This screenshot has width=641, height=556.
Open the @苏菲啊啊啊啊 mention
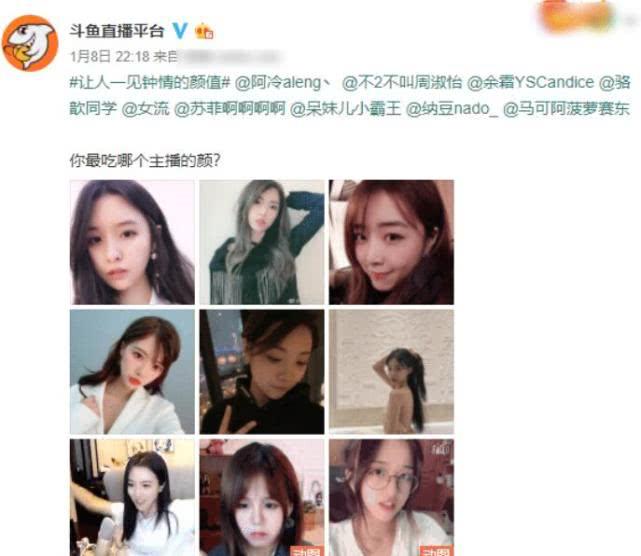pos(229,109)
